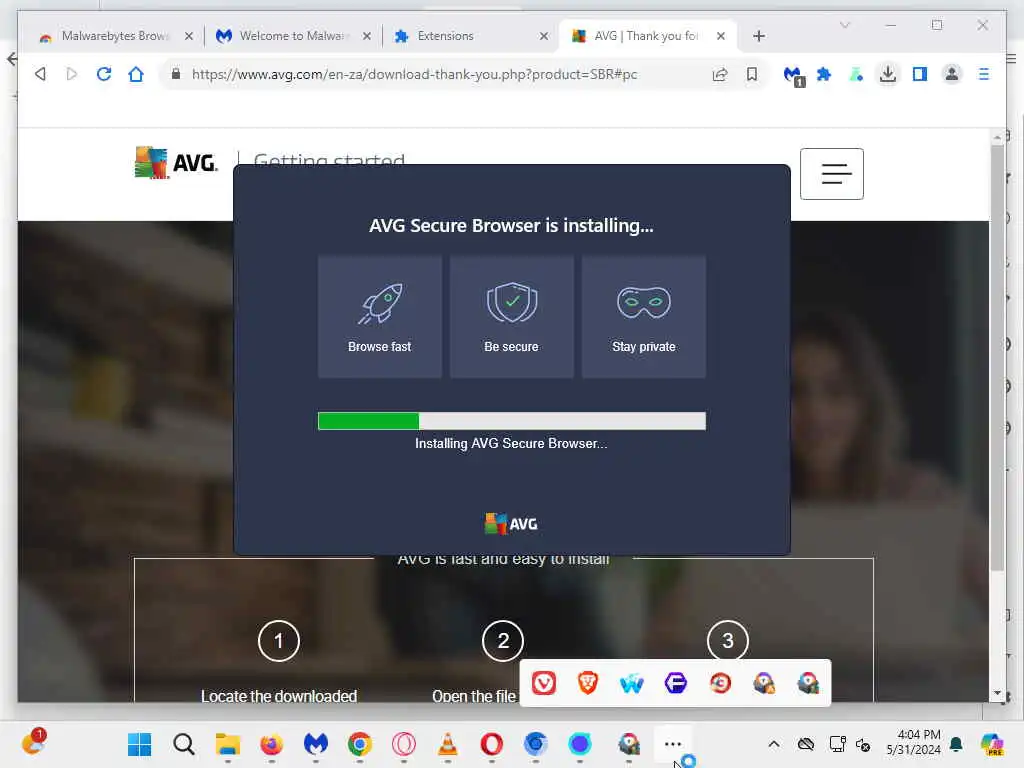Viewport: 1024px width, 768px height.
Task: Bookmark this page with the bookmark icon
Action: click(x=752, y=74)
